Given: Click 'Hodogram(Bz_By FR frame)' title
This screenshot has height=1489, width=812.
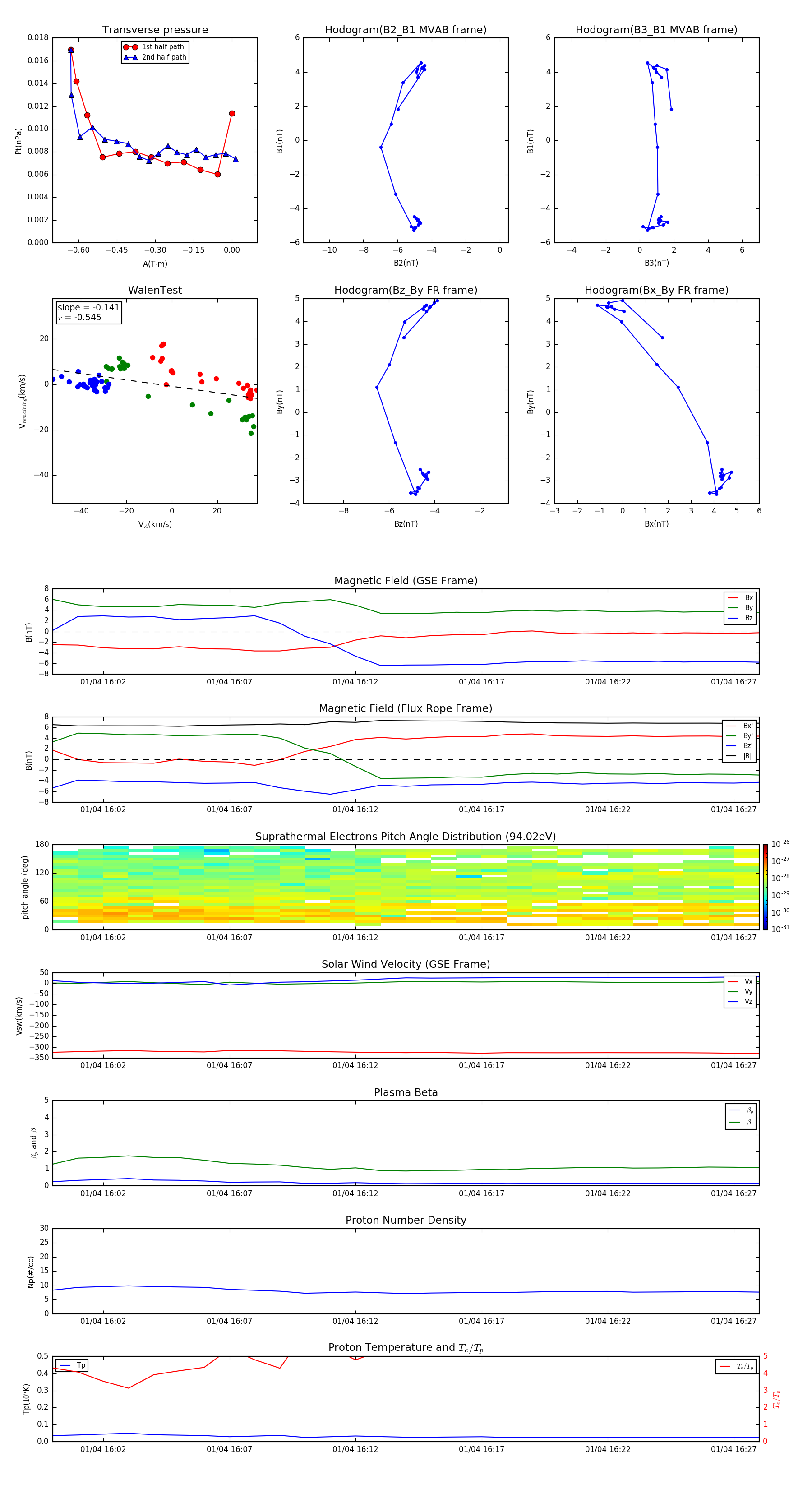Looking at the screenshot, I should tap(406, 290).
